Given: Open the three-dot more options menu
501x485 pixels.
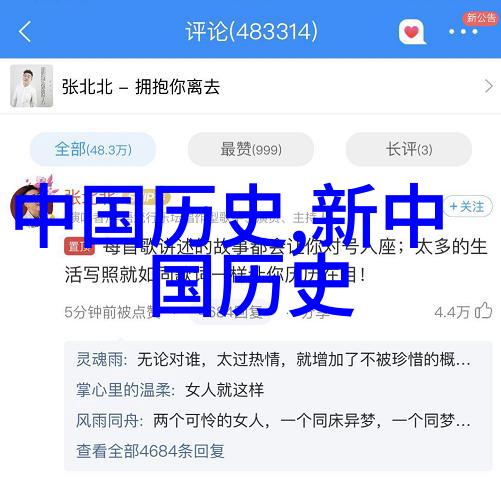Looking at the screenshot, I should 463,32.
